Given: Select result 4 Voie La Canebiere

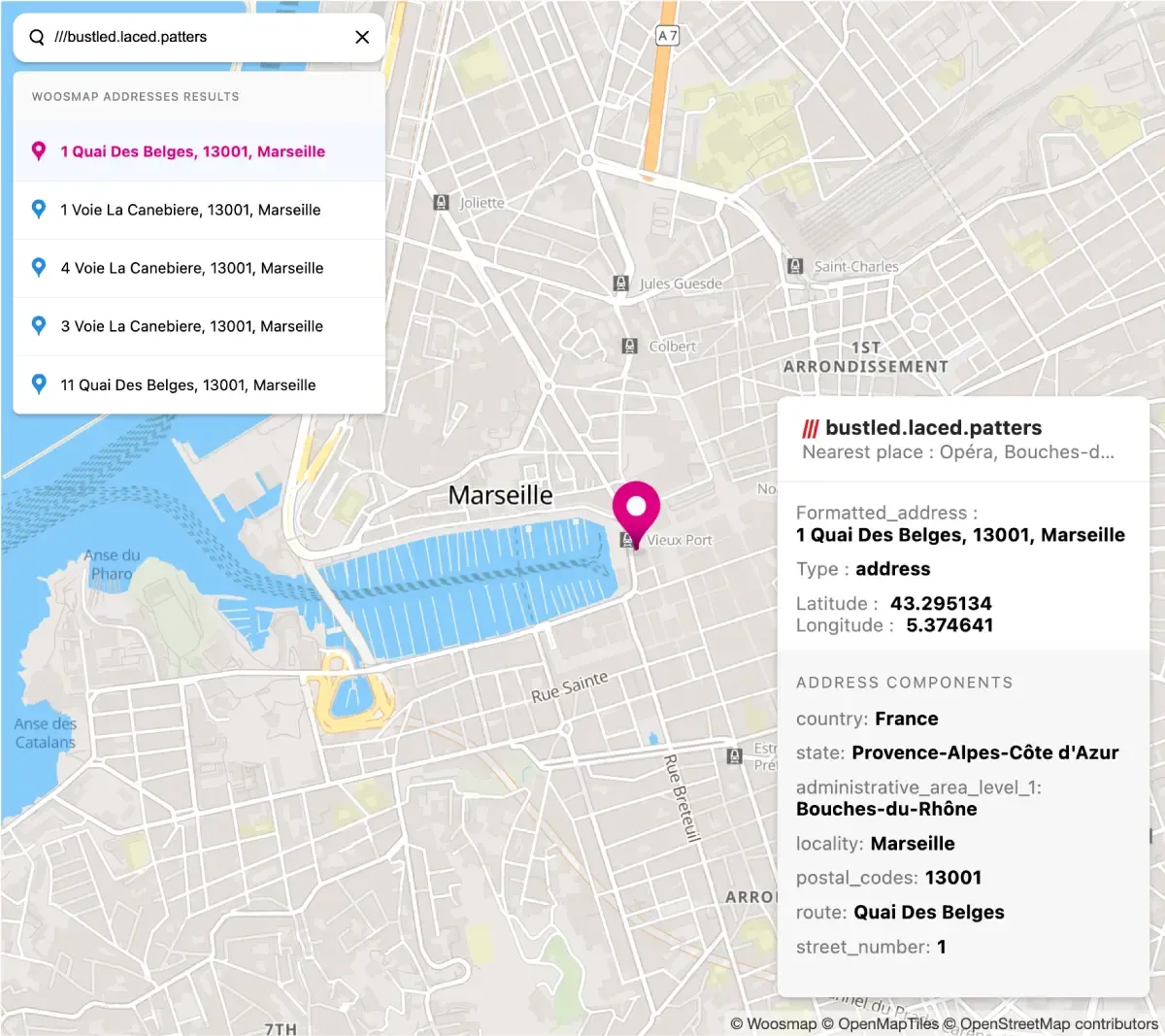Looking at the screenshot, I should [x=199, y=268].
